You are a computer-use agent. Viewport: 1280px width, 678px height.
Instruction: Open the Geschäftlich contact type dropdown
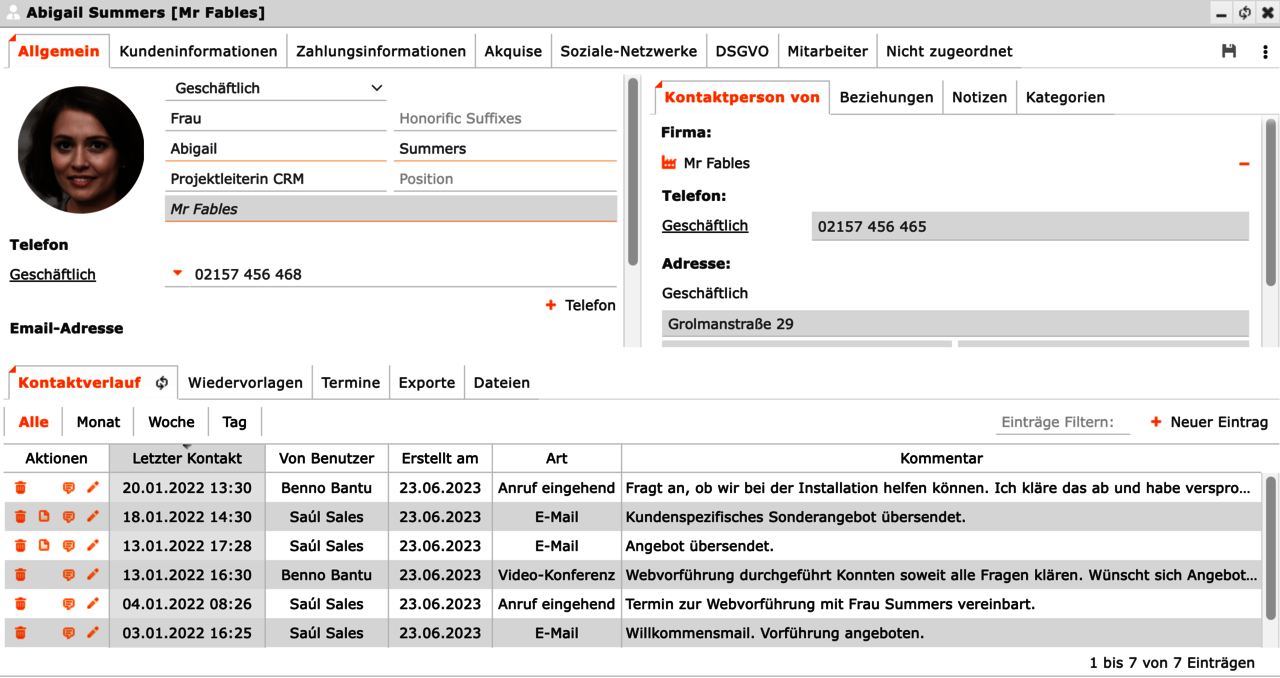[275, 88]
